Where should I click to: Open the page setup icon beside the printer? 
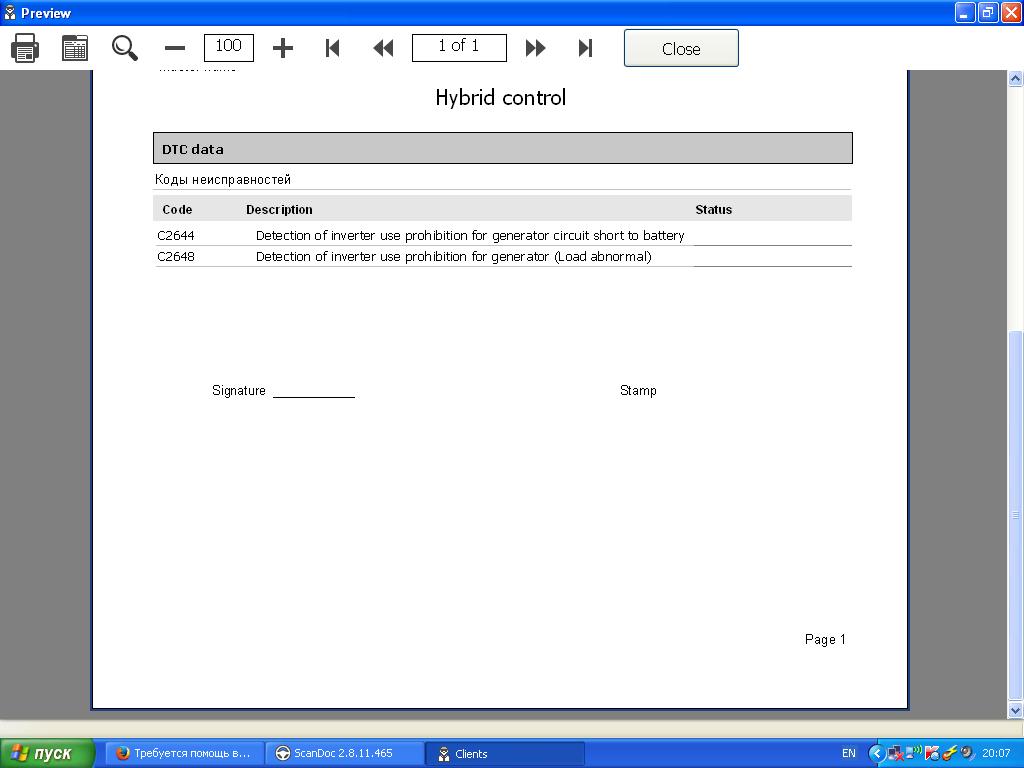[x=75, y=48]
